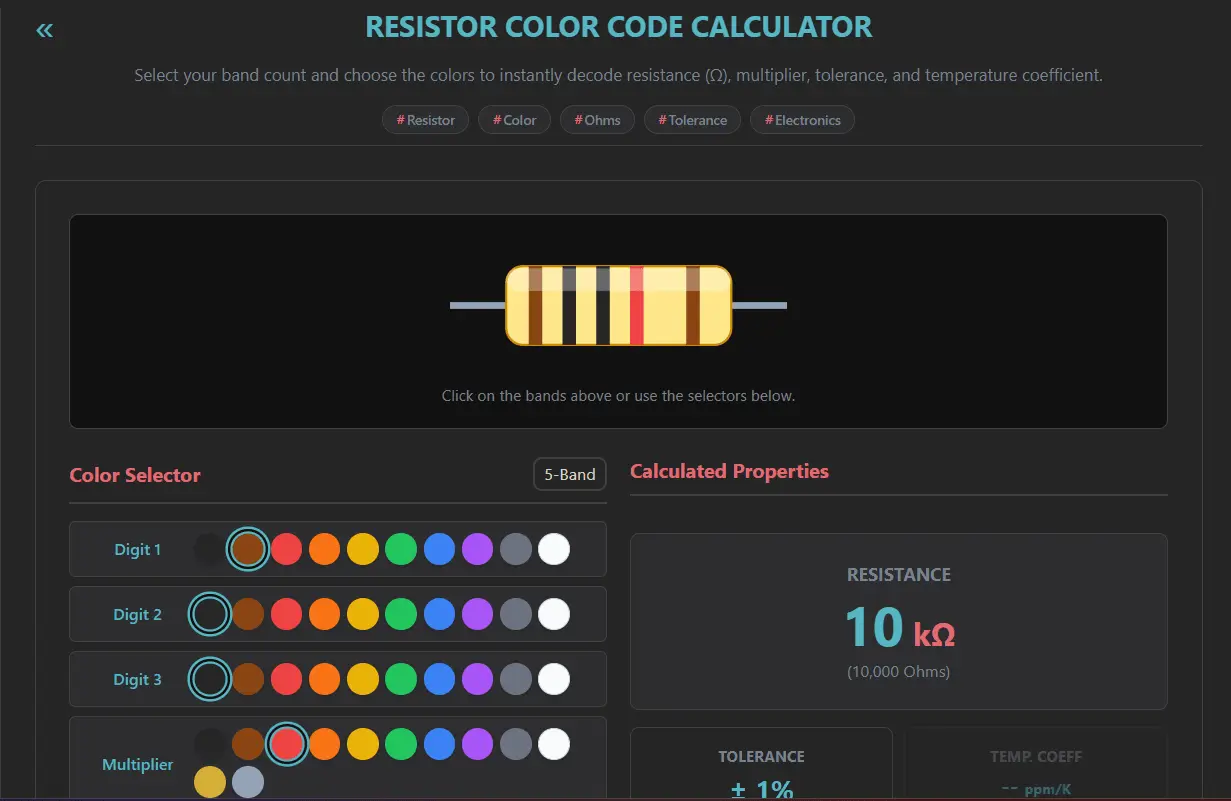The height and width of the screenshot is (801, 1231).
Task: Select red for Digit 1
Action: click(286, 549)
